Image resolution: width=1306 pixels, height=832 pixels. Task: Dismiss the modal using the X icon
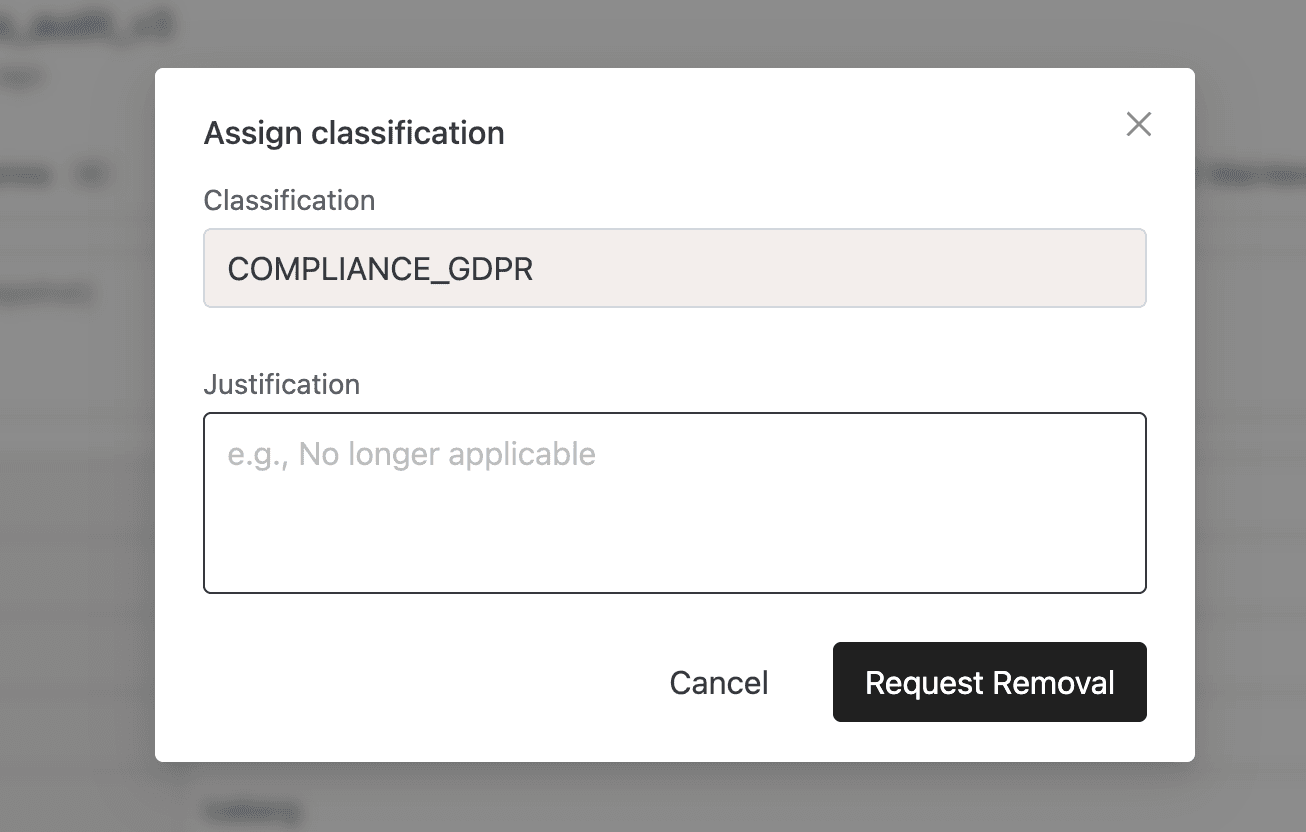click(1138, 124)
